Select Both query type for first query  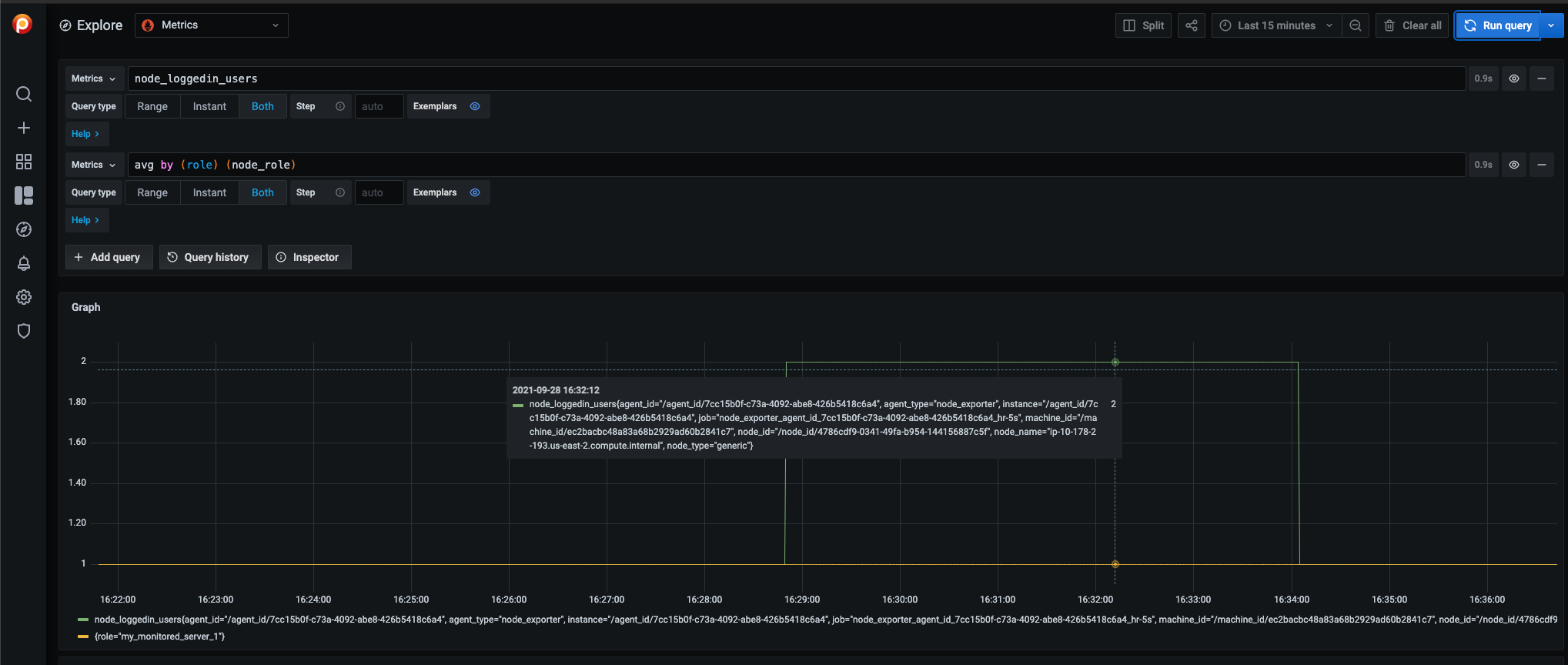click(x=262, y=106)
